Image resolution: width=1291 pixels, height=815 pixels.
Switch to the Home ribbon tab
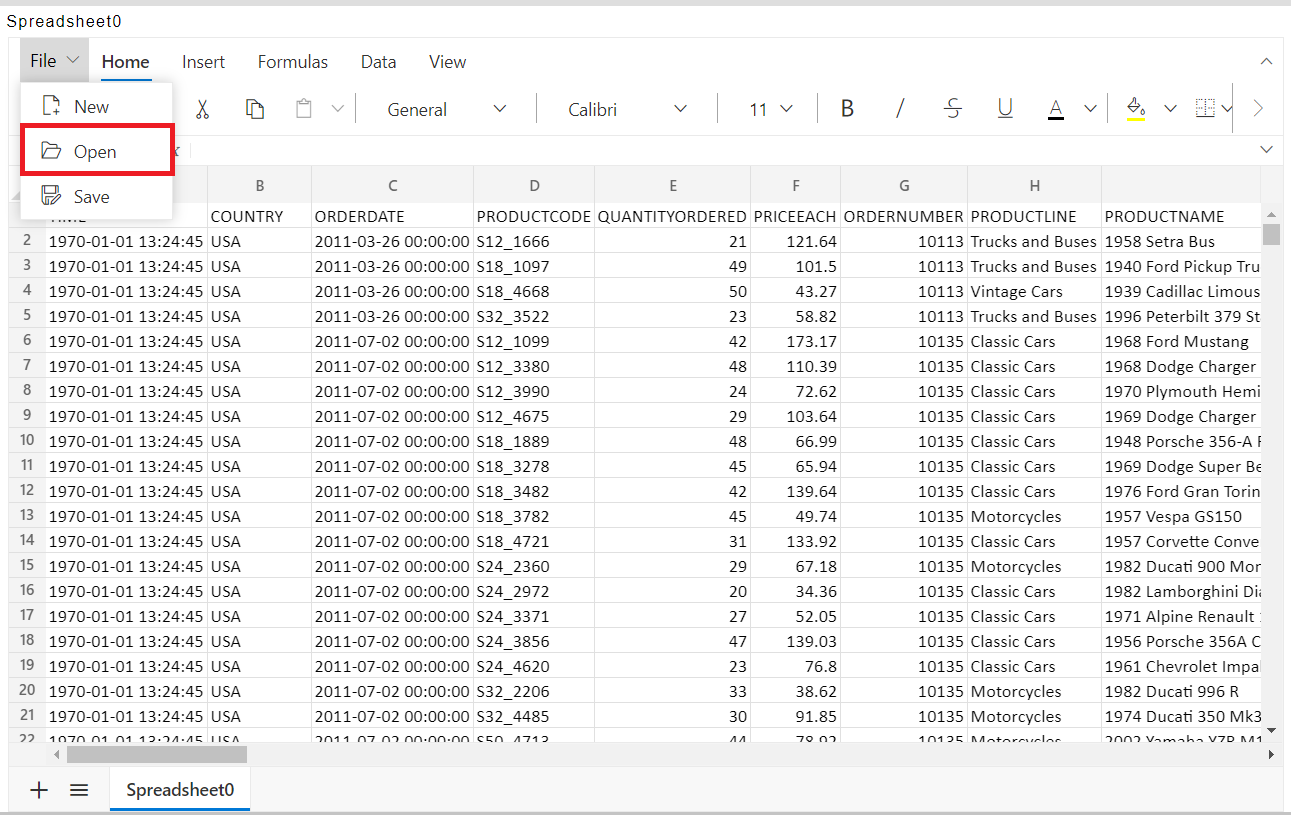(x=126, y=62)
